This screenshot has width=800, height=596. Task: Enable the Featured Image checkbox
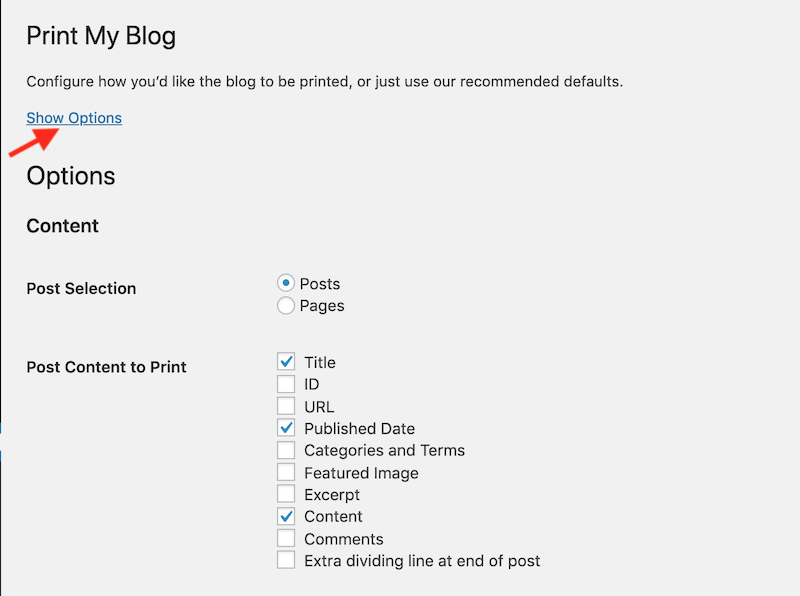tap(286, 473)
